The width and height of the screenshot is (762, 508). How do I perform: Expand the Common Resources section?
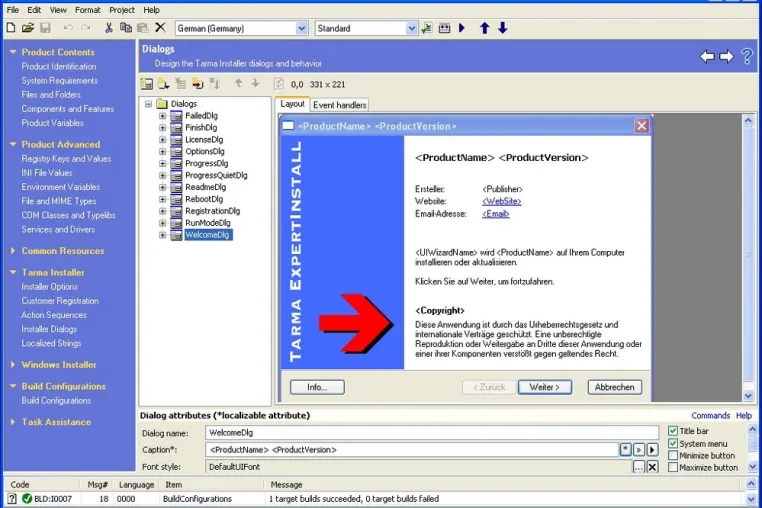[13, 251]
